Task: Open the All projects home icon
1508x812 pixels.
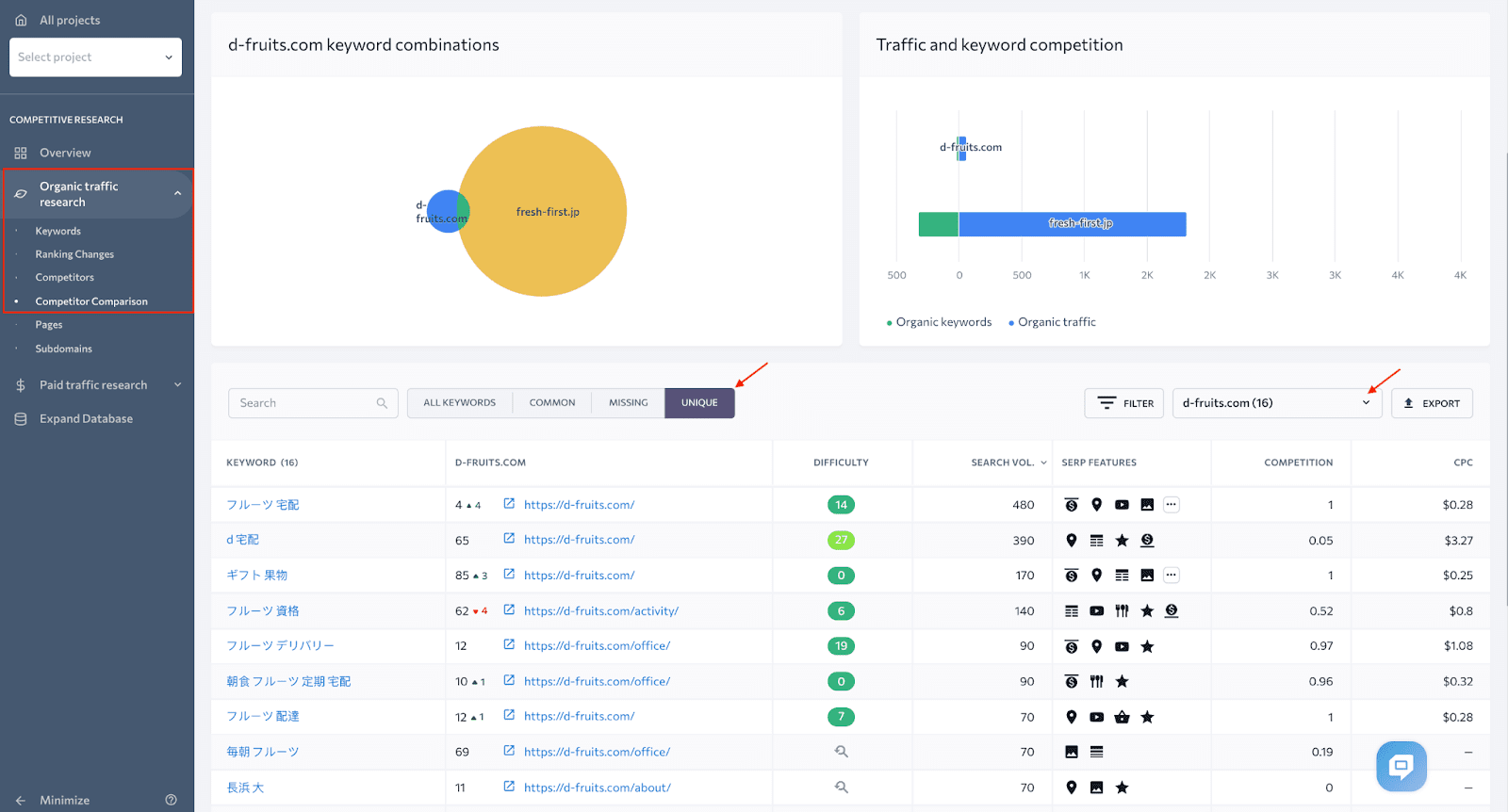Action: point(21,20)
